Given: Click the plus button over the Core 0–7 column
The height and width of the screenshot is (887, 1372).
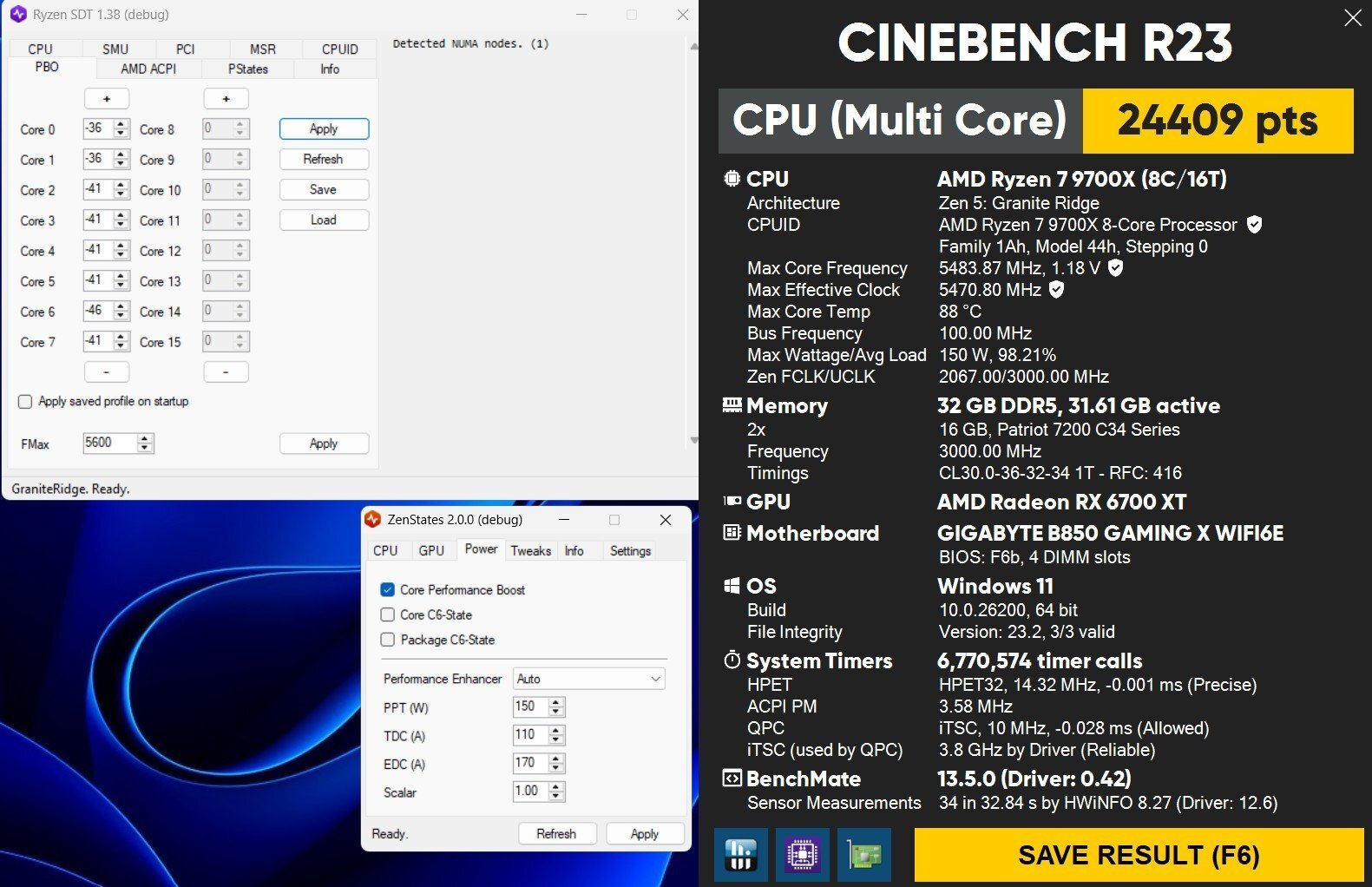Looking at the screenshot, I should coord(107,99).
